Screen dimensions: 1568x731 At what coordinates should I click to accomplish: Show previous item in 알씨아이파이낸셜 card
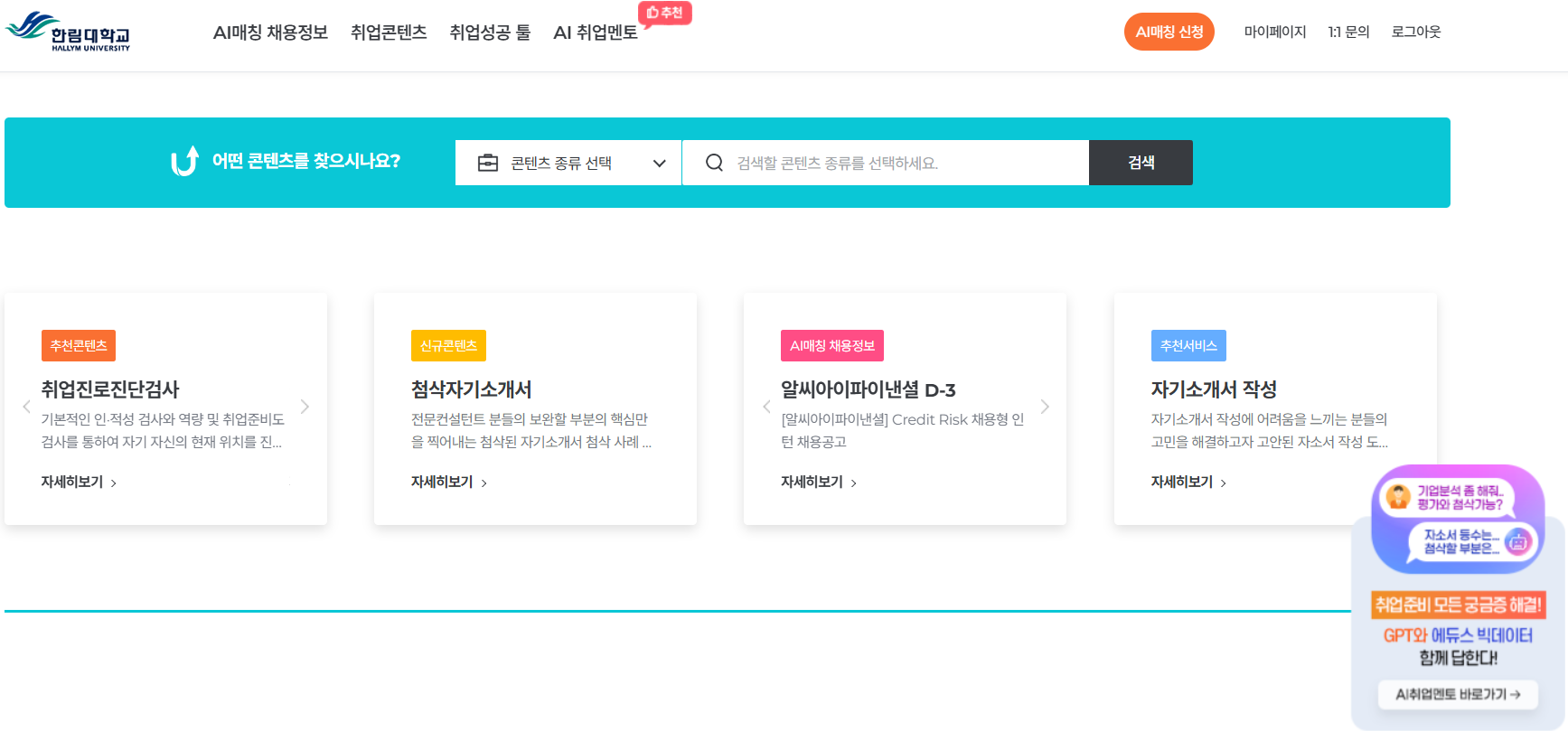(766, 407)
